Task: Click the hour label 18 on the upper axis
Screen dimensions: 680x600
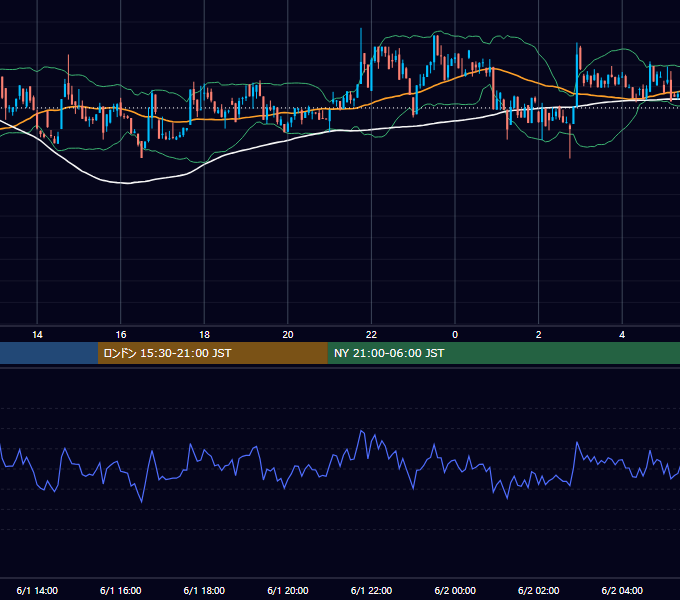Action: coord(204,335)
